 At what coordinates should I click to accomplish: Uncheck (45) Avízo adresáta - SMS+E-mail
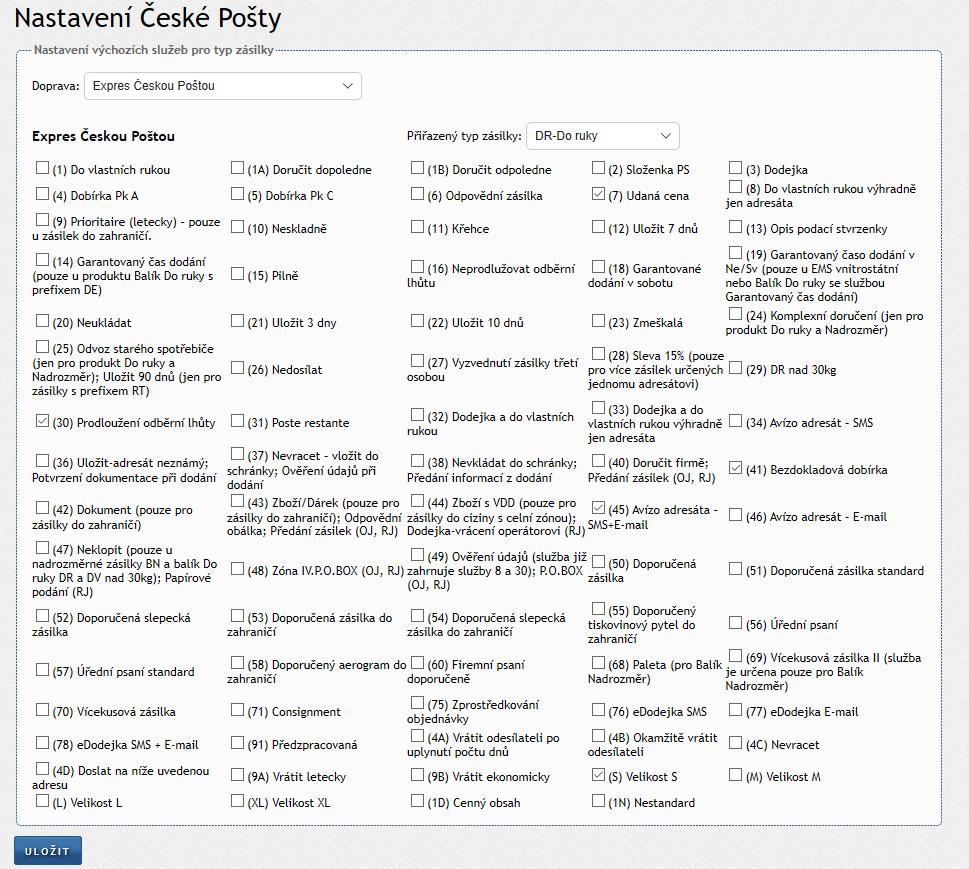[598, 508]
